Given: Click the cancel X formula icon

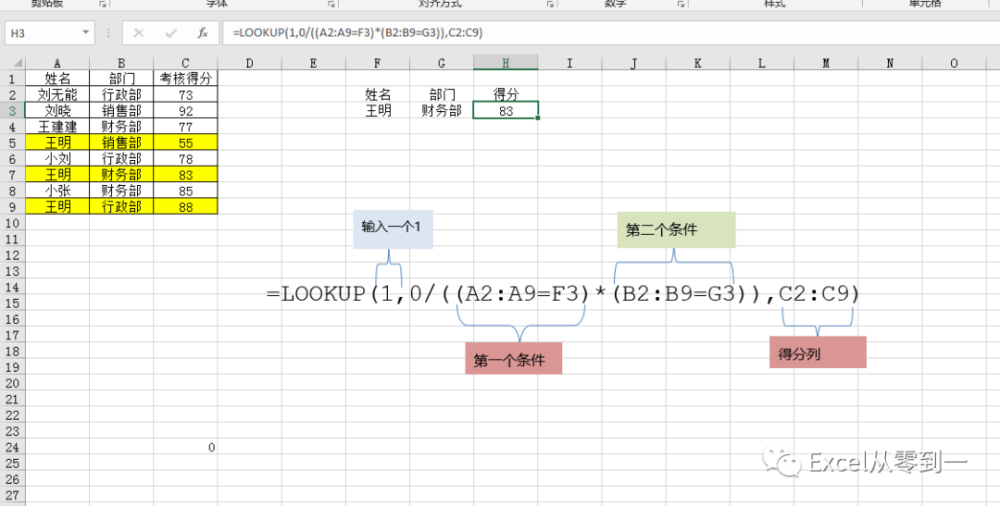Looking at the screenshot, I should (138, 33).
